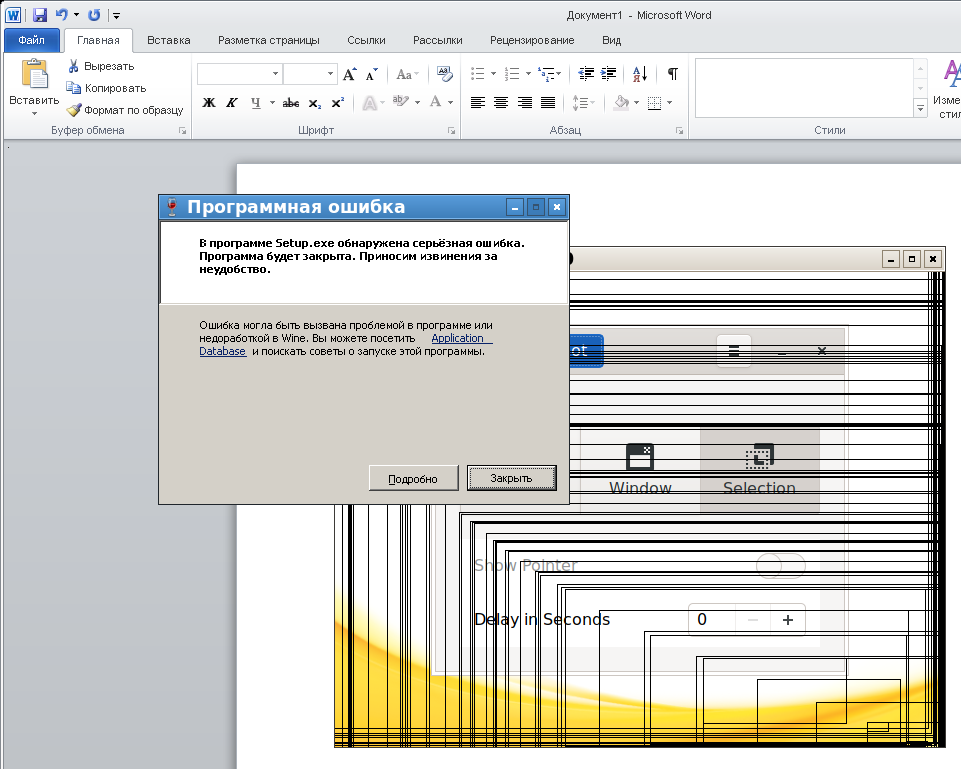The height and width of the screenshot is (769, 961).
Task: Switch to the Разметка страницы tab
Action: (268, 40)
